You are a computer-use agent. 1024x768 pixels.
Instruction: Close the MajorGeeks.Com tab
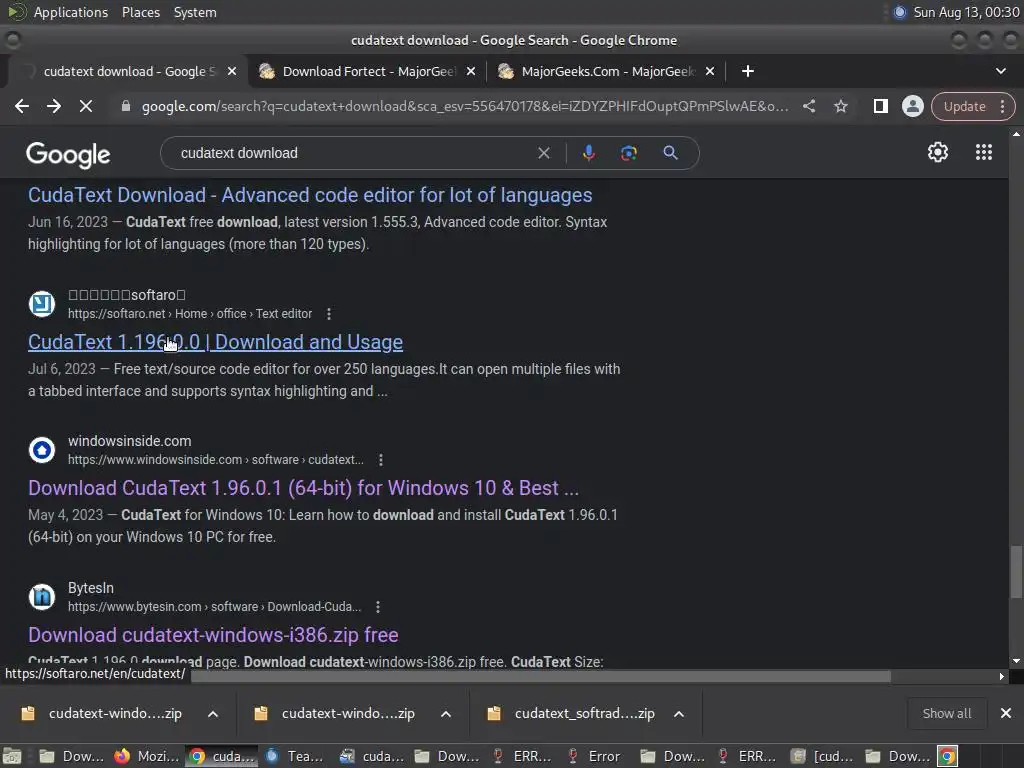tap(710, 71)
